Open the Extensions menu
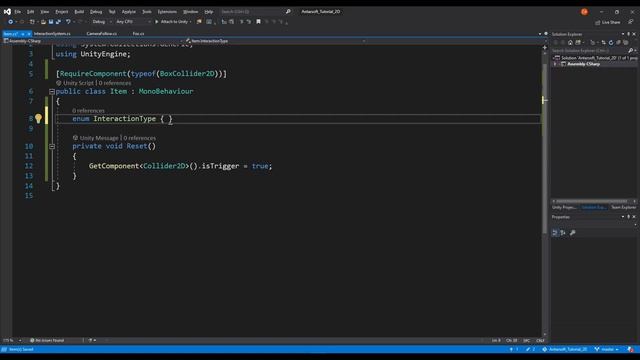 tap(167, 12)
